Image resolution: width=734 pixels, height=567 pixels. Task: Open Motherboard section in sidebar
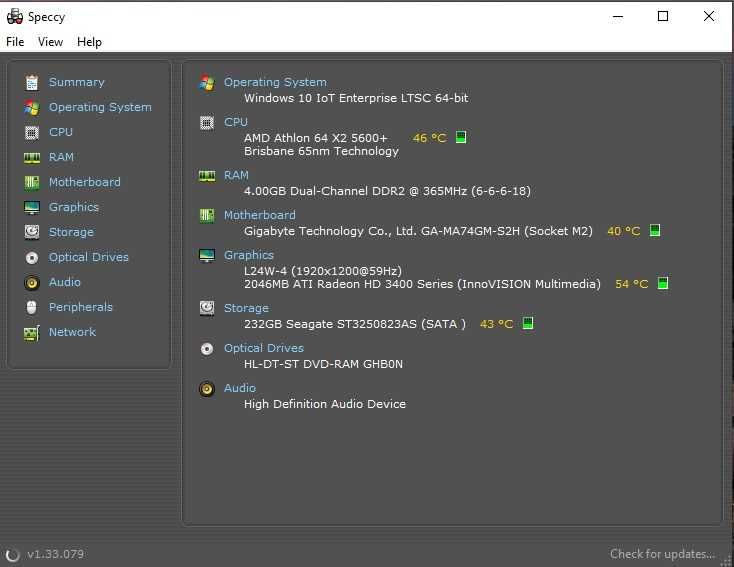click(x=85, y=182)
